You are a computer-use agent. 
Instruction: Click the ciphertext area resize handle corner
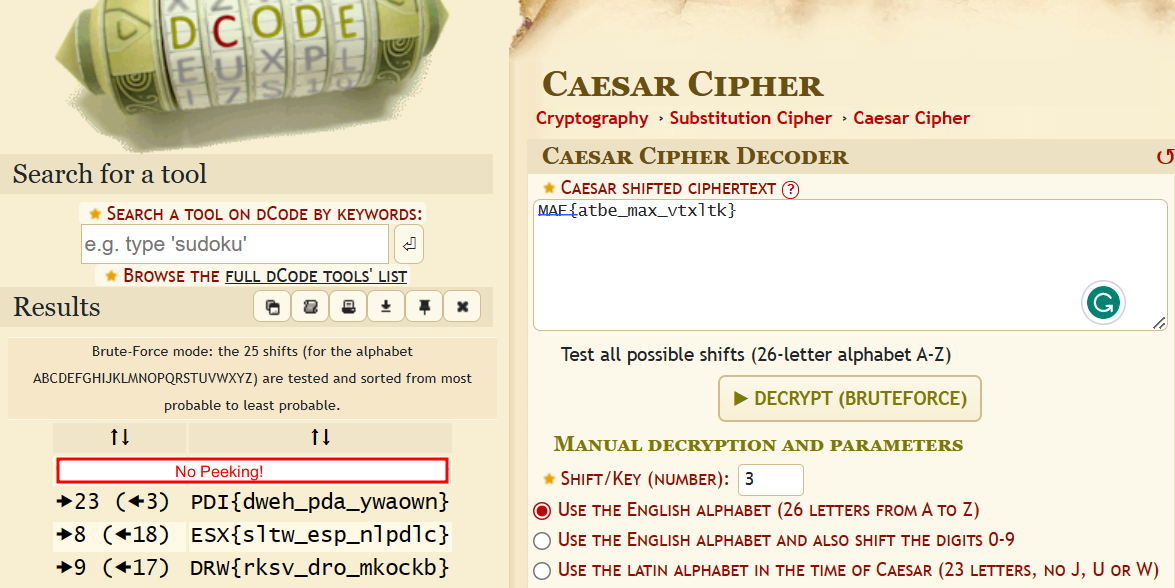1159,323
